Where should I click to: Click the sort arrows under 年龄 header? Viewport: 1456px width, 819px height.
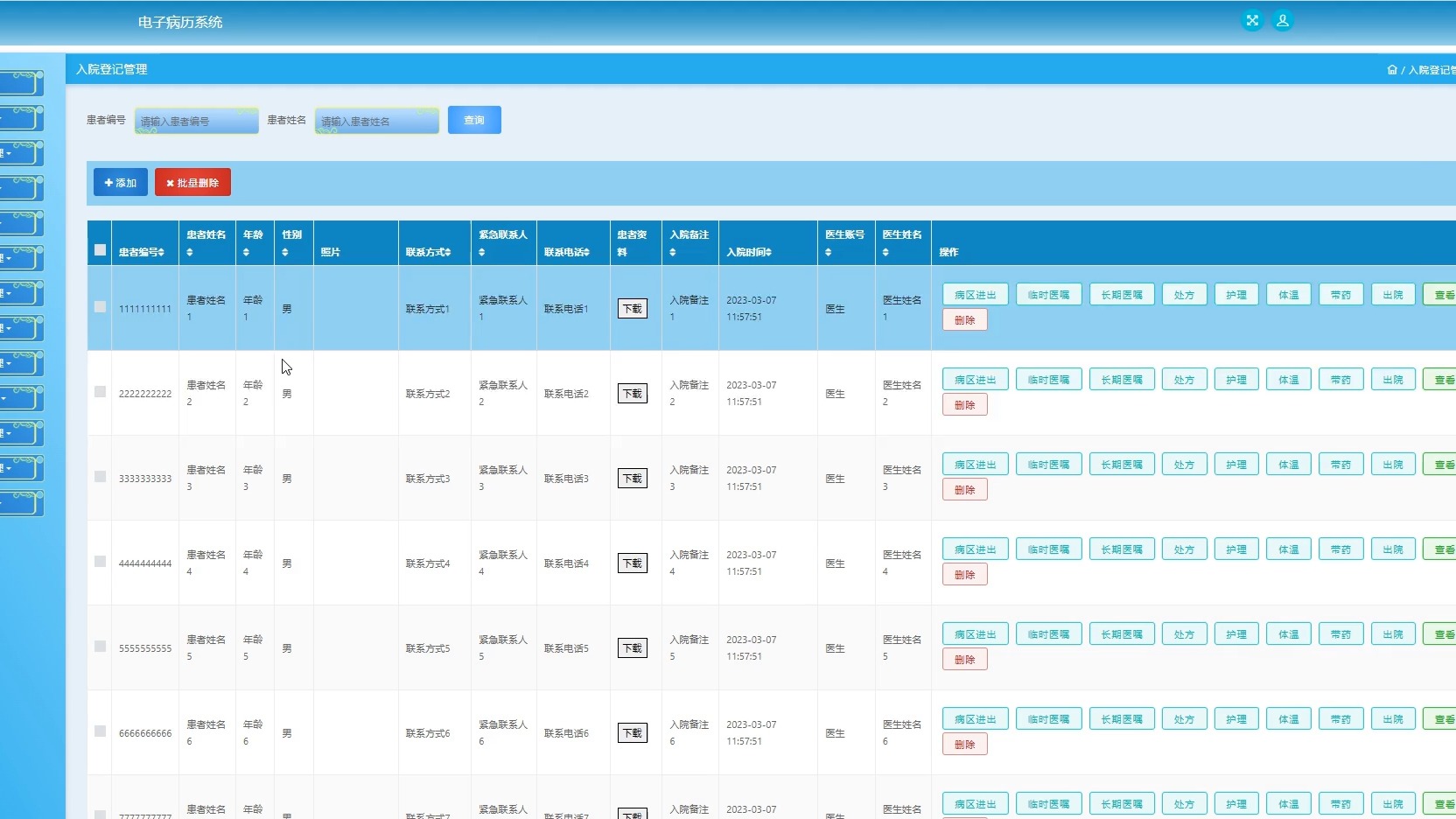tap(246, 253)
